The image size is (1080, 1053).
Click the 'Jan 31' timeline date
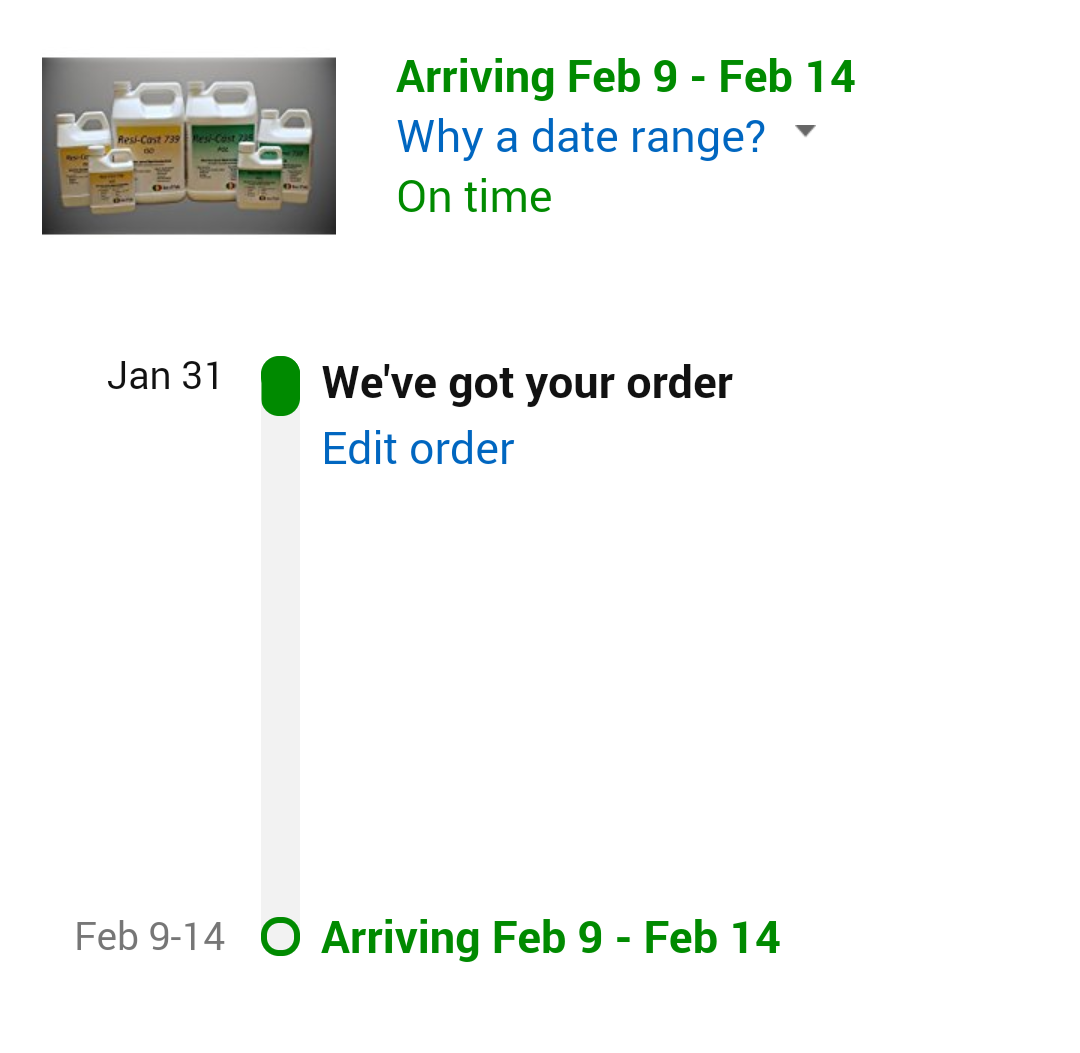tap(165, 376)
